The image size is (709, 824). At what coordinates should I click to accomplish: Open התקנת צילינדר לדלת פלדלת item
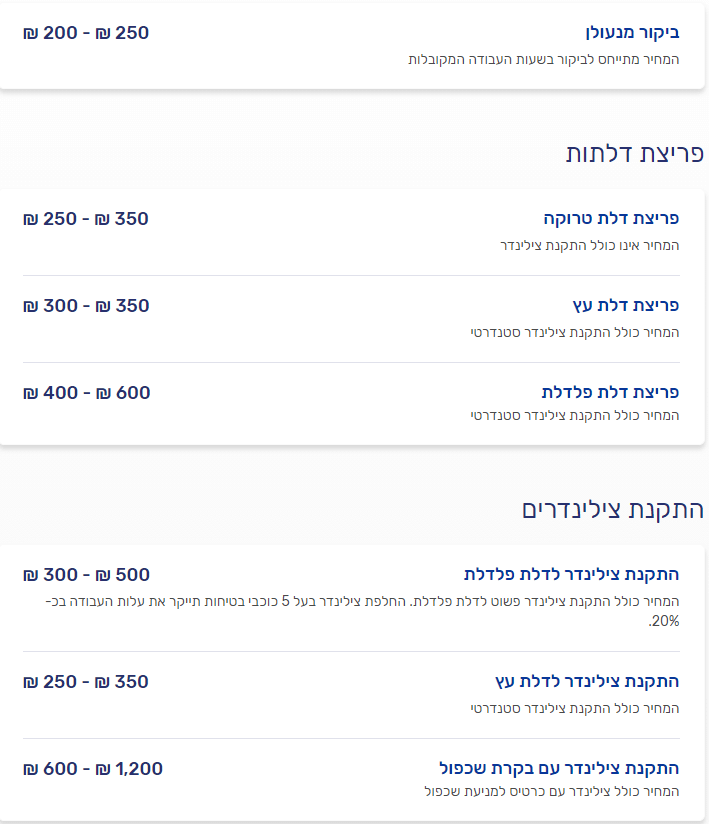coord(571,574)
